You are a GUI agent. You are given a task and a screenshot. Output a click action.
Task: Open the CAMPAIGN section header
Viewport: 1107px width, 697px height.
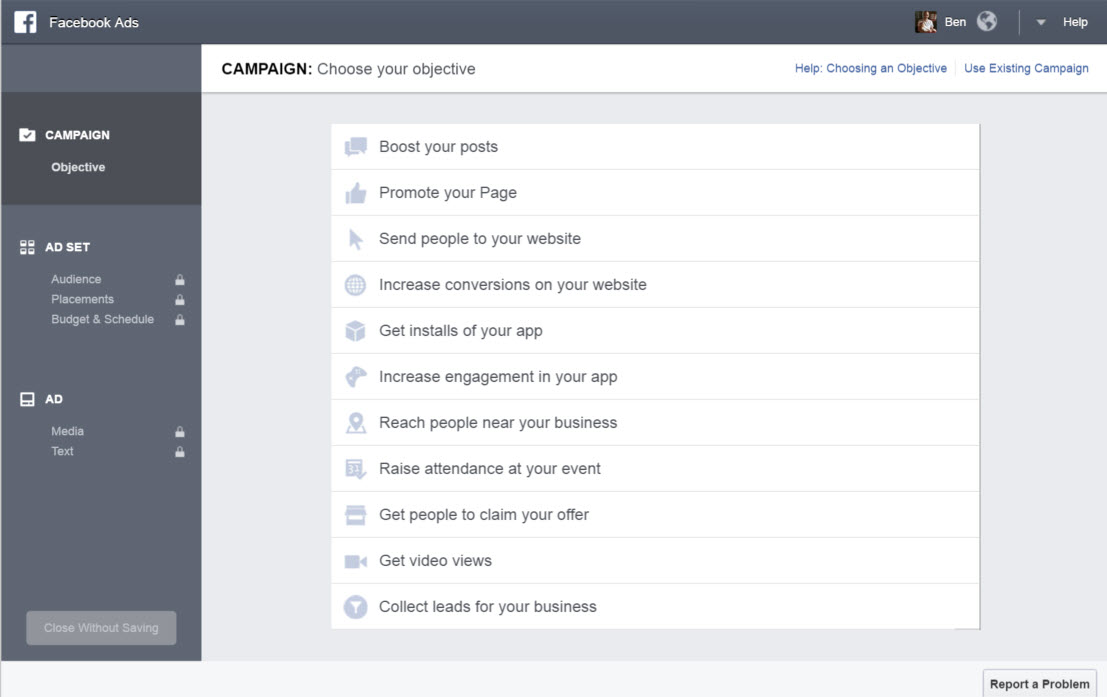tap(77, 135)
